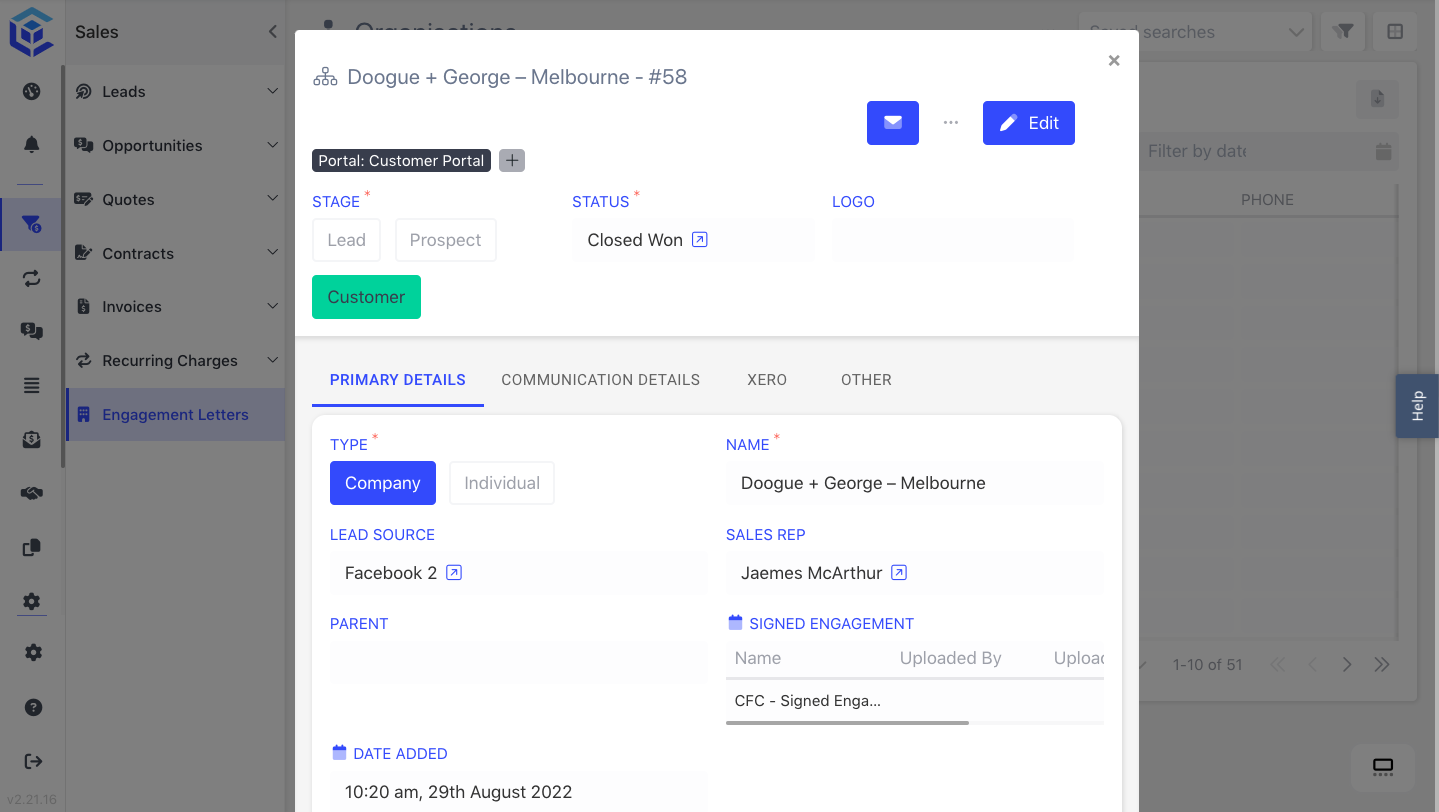The width and height of the screenshot is (1439, 812).
Task: Click Portal: Customer Portal tag
Action: point(402,160)
